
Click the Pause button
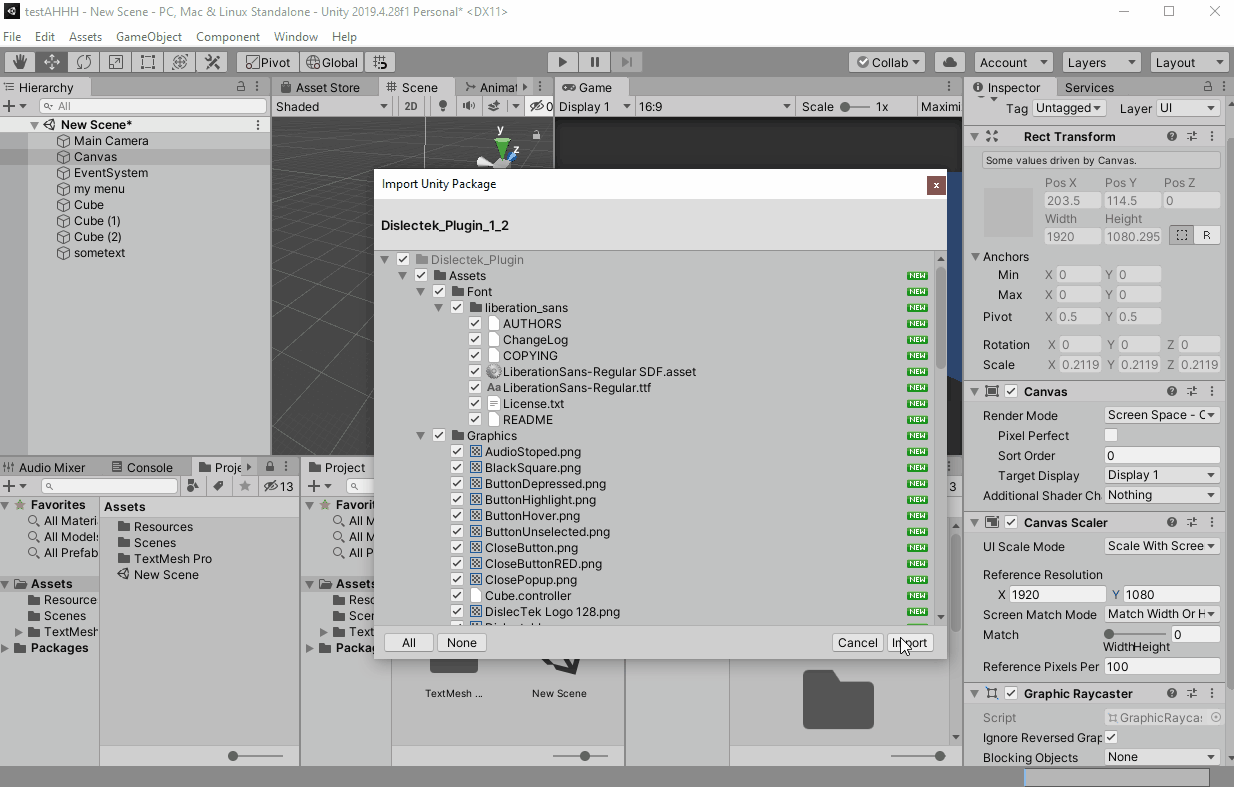595,62
